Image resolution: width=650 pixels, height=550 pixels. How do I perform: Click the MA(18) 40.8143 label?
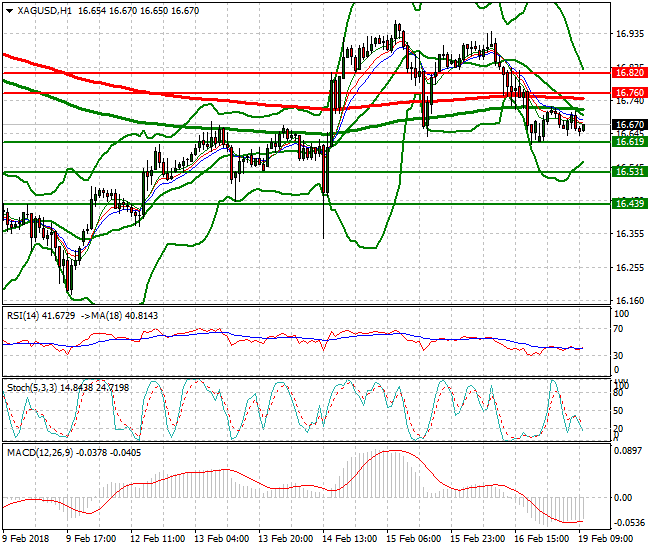tap(125, 316)
